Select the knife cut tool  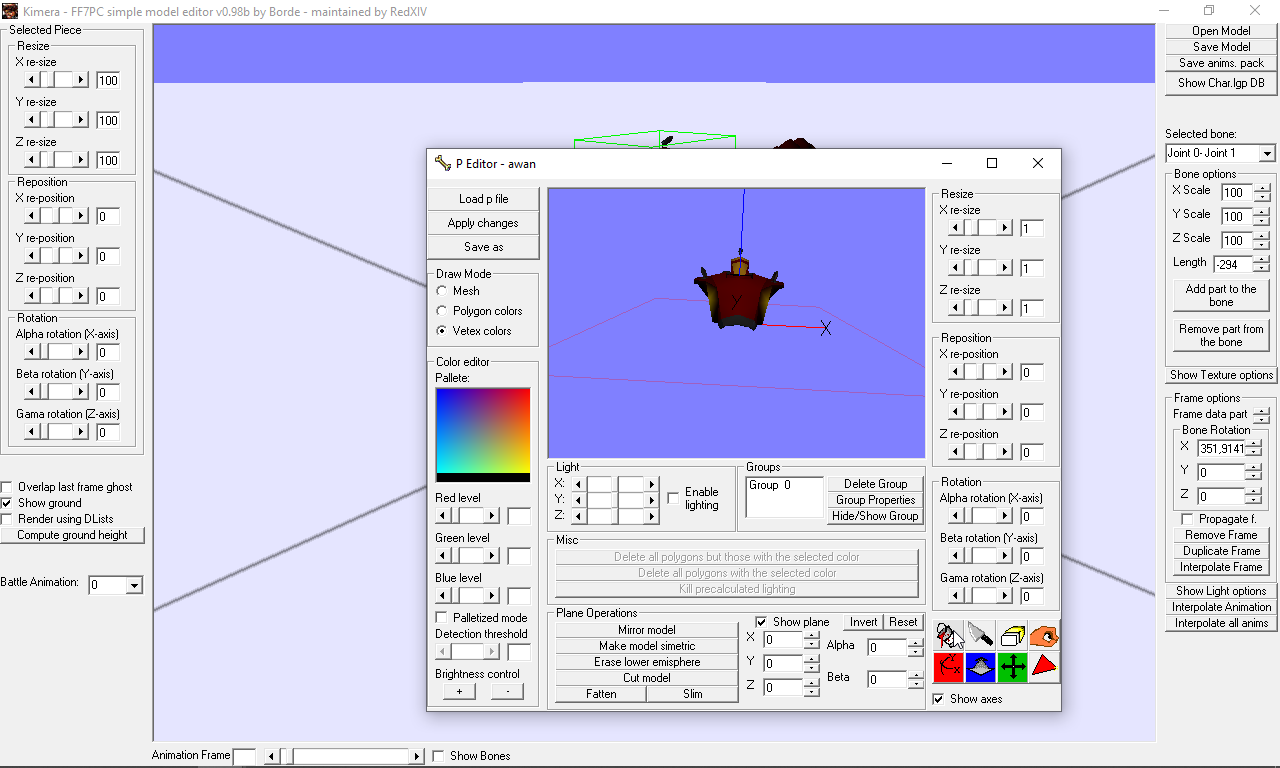[981, 635]
